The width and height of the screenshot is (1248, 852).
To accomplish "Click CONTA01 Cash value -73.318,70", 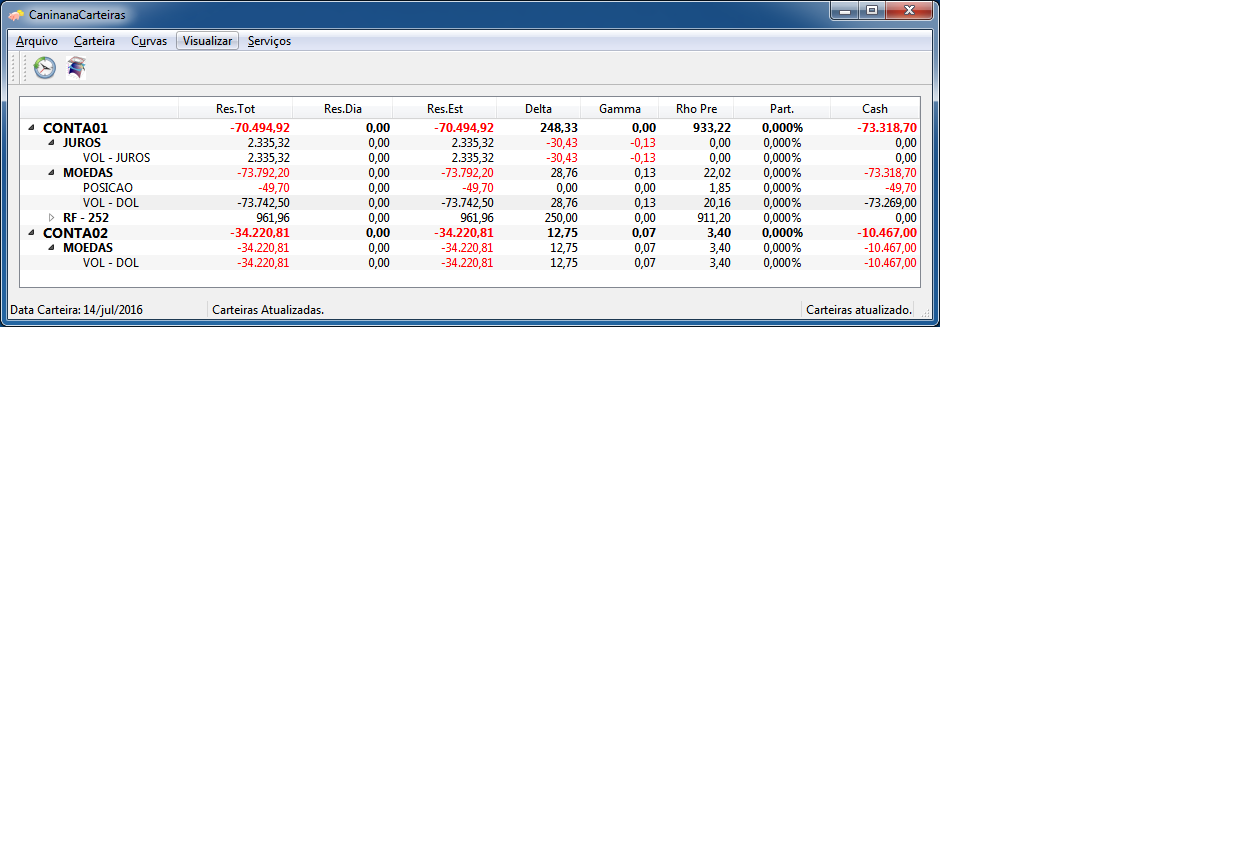I will tap(887, 128).
